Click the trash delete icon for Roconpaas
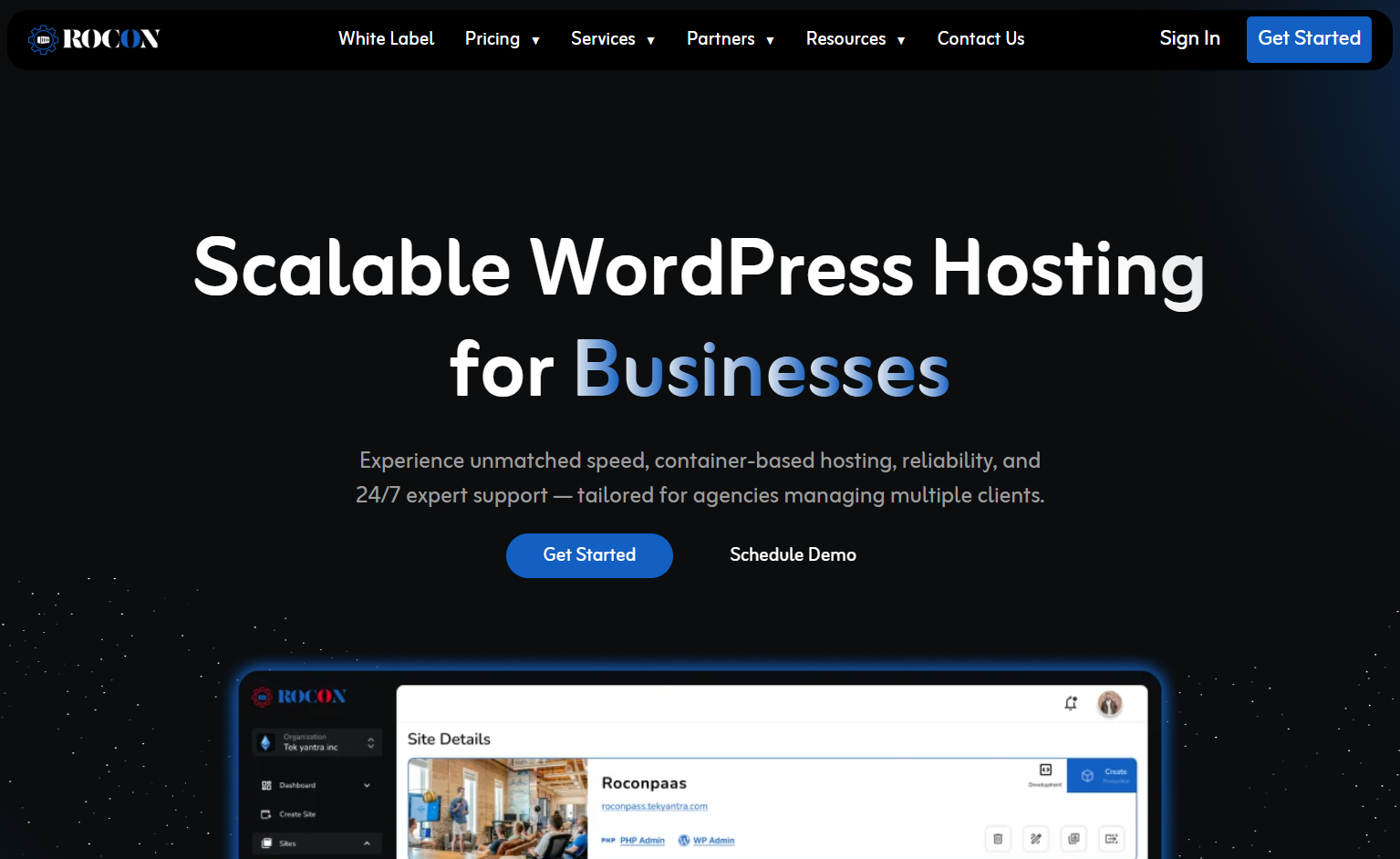The width and height of the screenshot is (1400, 859). pos(998,838)
